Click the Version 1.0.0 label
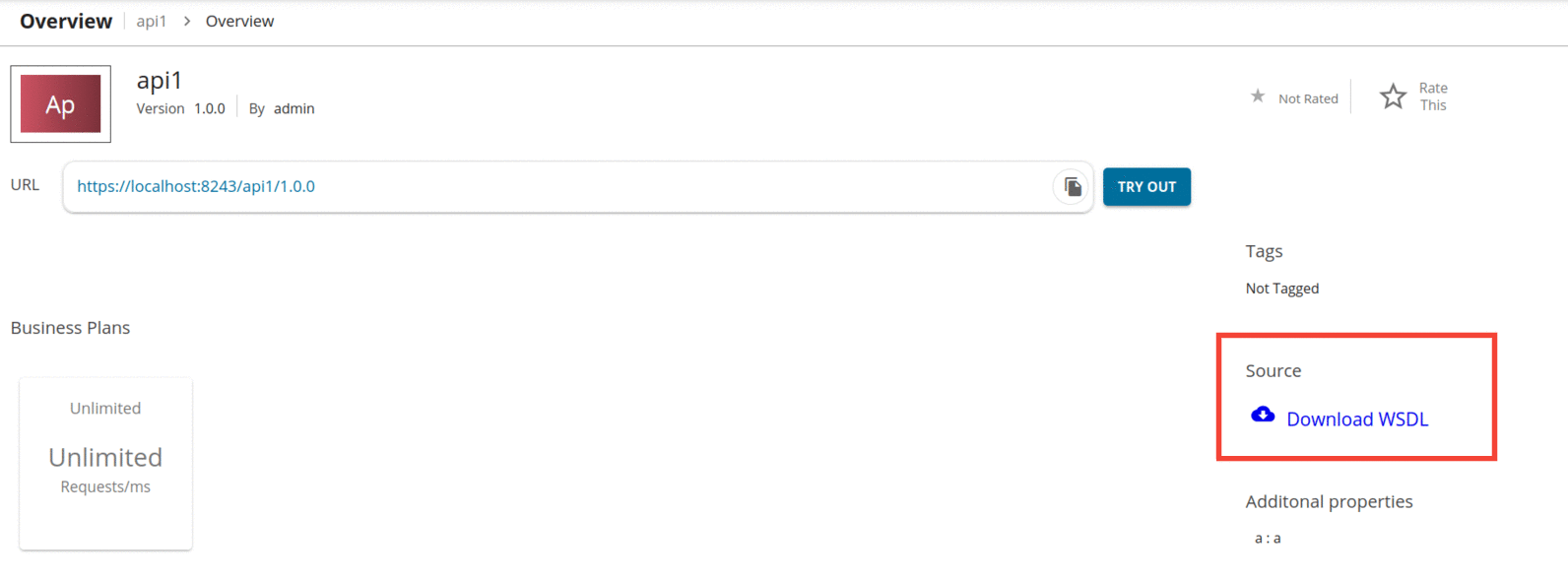 click(x=181, y=108)
